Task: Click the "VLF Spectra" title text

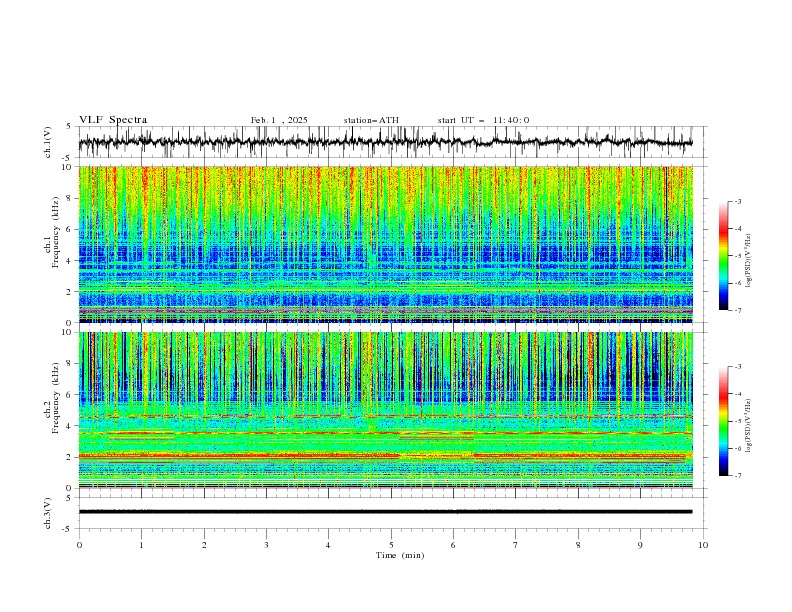Action: pos(113,120)
